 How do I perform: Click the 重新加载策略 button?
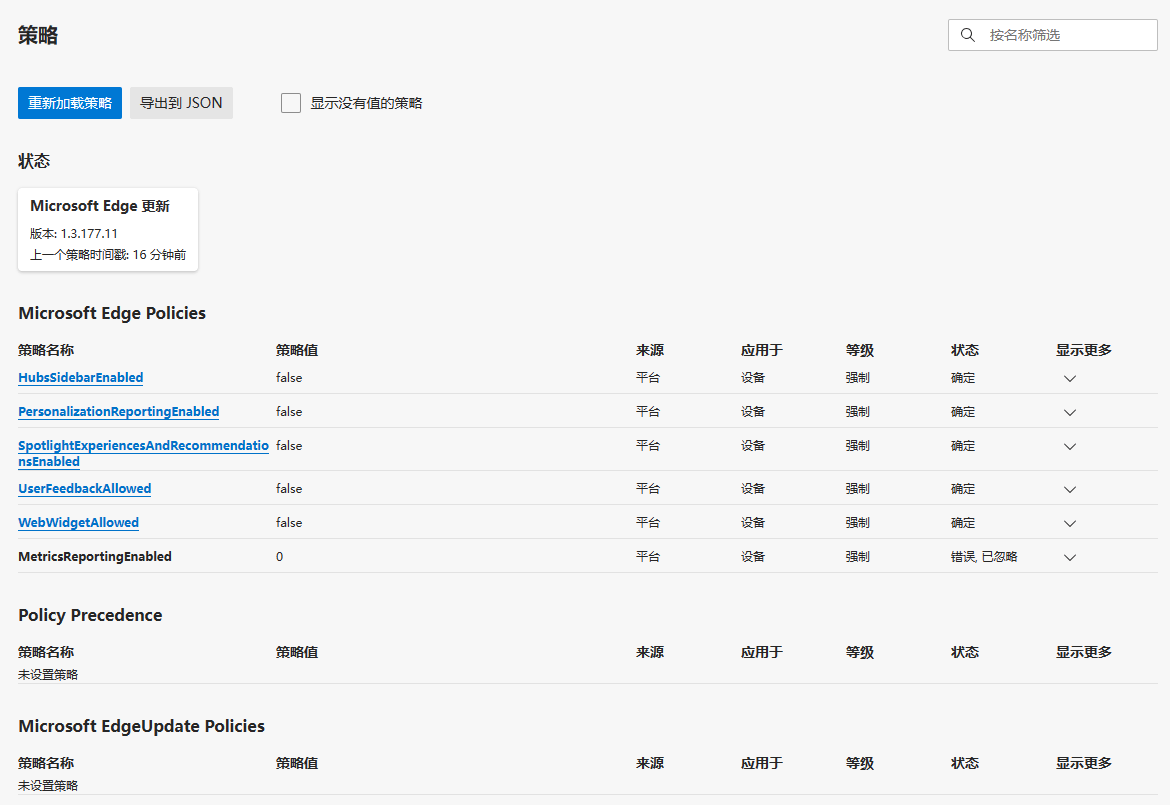(x=70, y=103)
